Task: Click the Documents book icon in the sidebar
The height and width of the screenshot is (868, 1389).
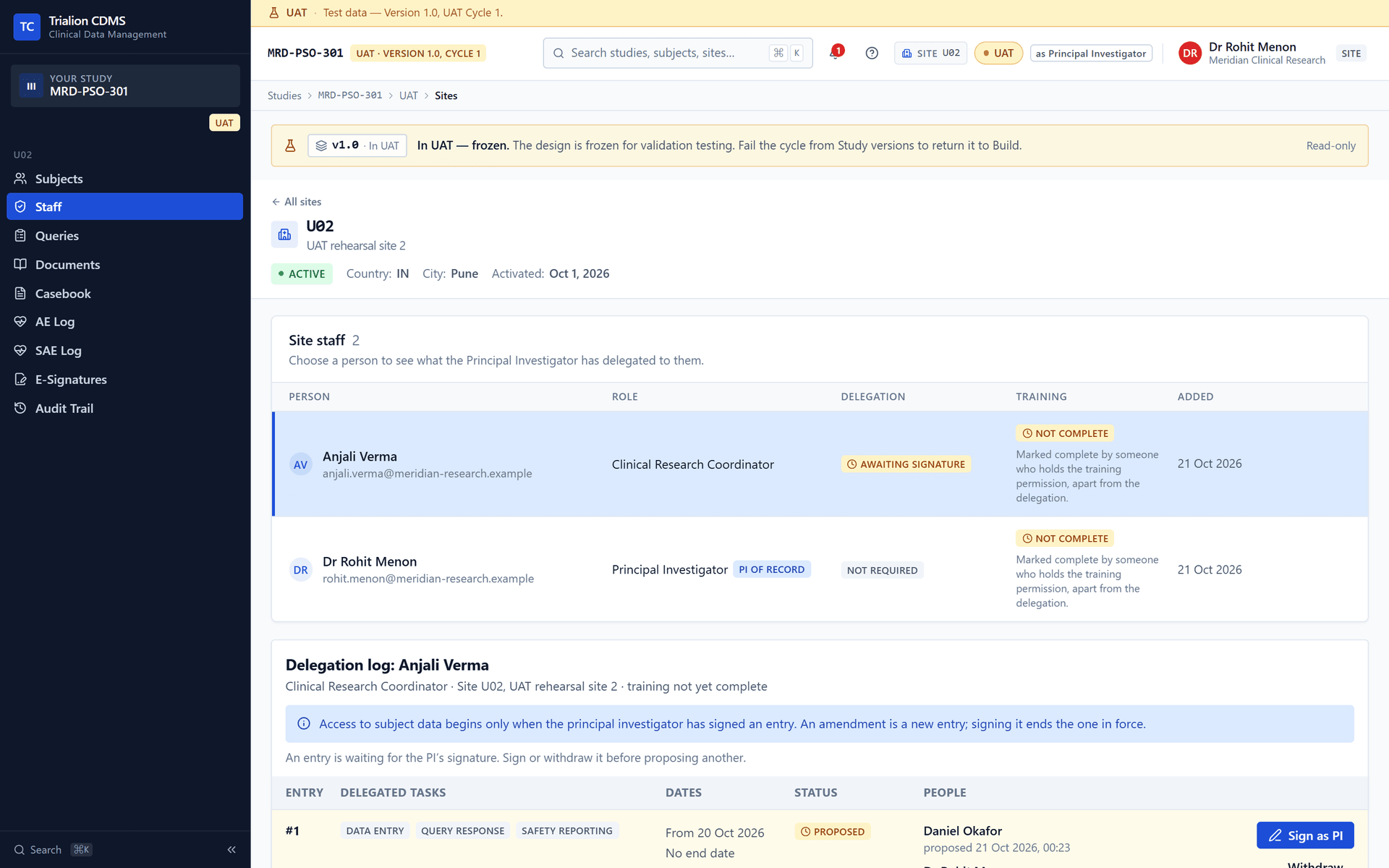Action: (x=20, y=265)
